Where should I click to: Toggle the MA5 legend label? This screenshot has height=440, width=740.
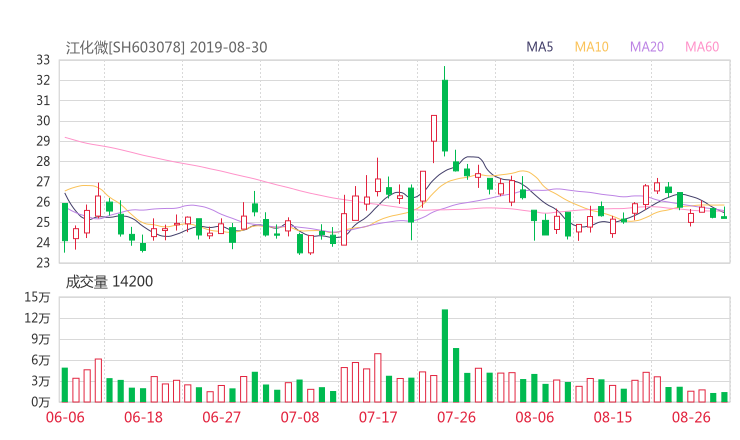[x=540, y=47]
